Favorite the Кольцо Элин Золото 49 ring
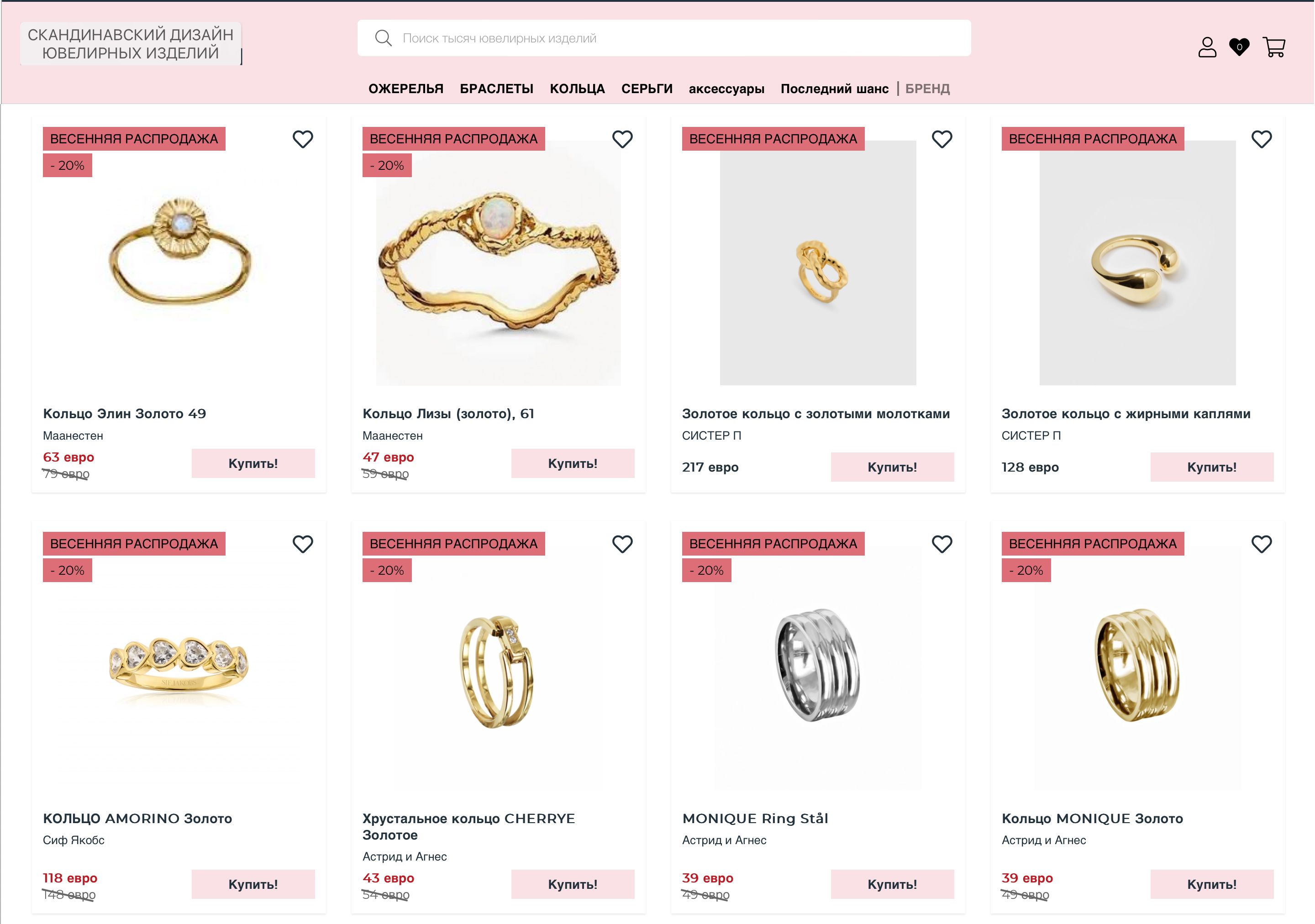1315x924 pixels. pyautogui.click(x=303, y=139)
